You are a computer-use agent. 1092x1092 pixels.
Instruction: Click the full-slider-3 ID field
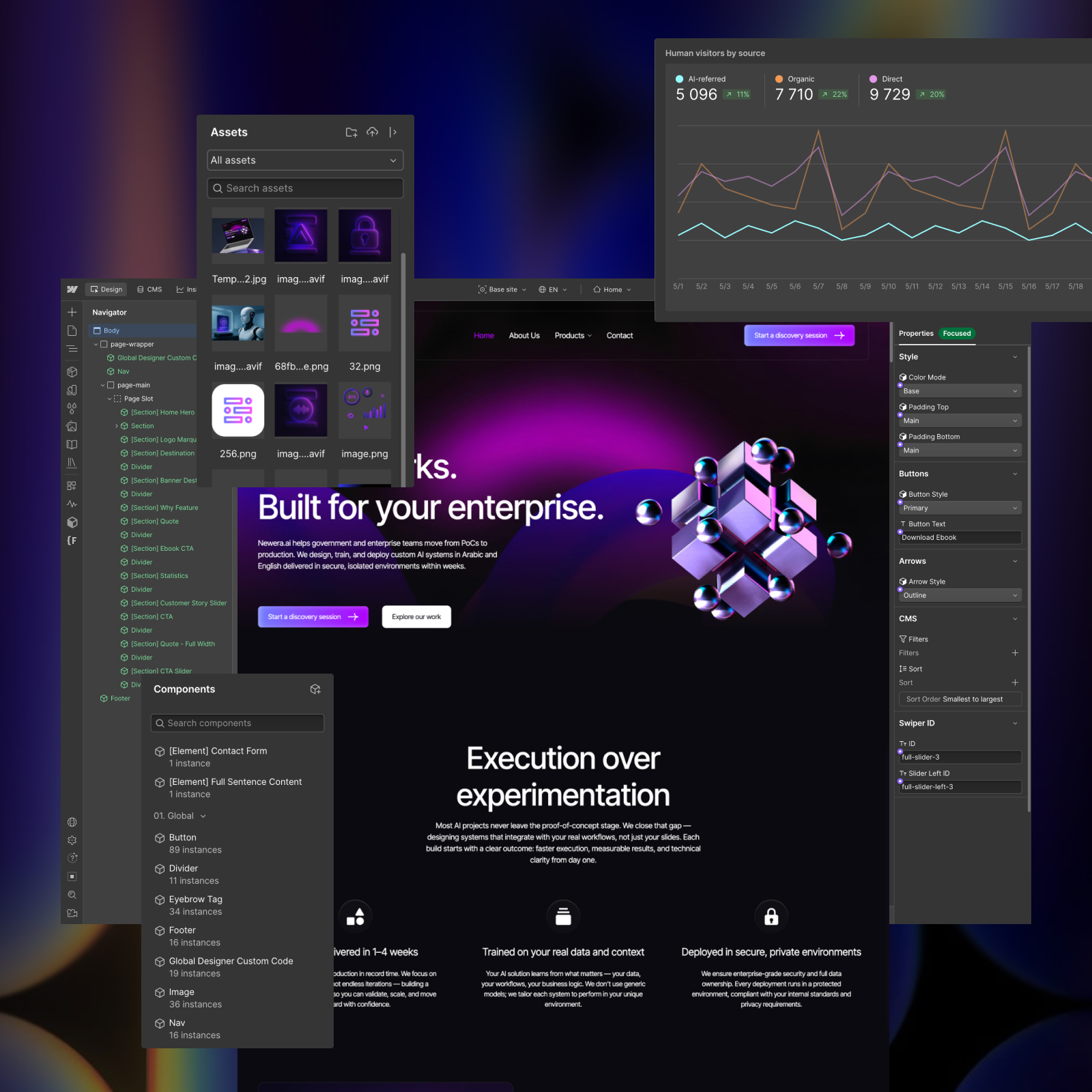pyautogui.click(x=960, y=758)
